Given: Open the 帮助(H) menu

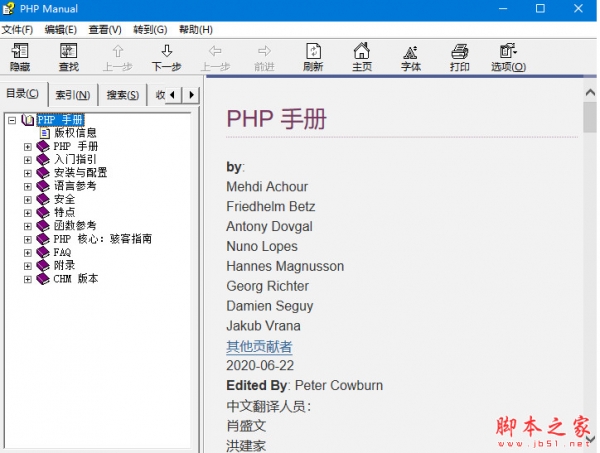Looking at the screenshot, I should click(196, 29).
